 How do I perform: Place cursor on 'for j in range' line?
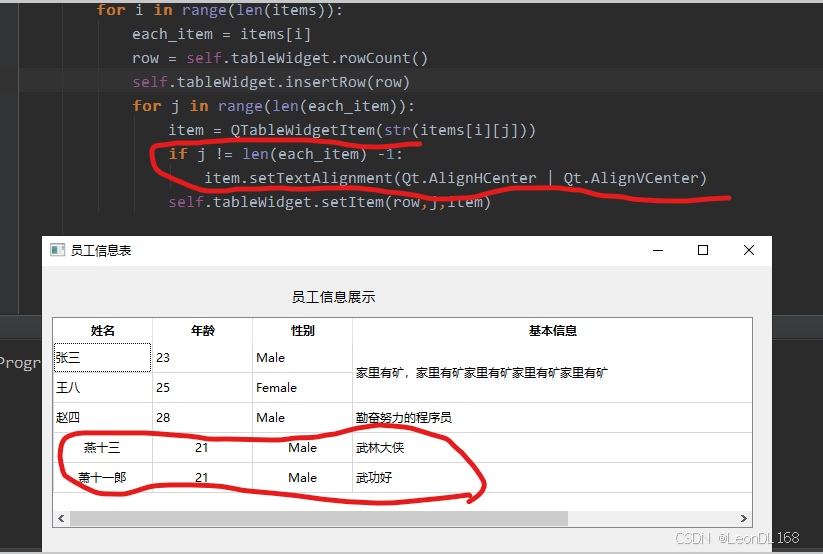[273, 106]
